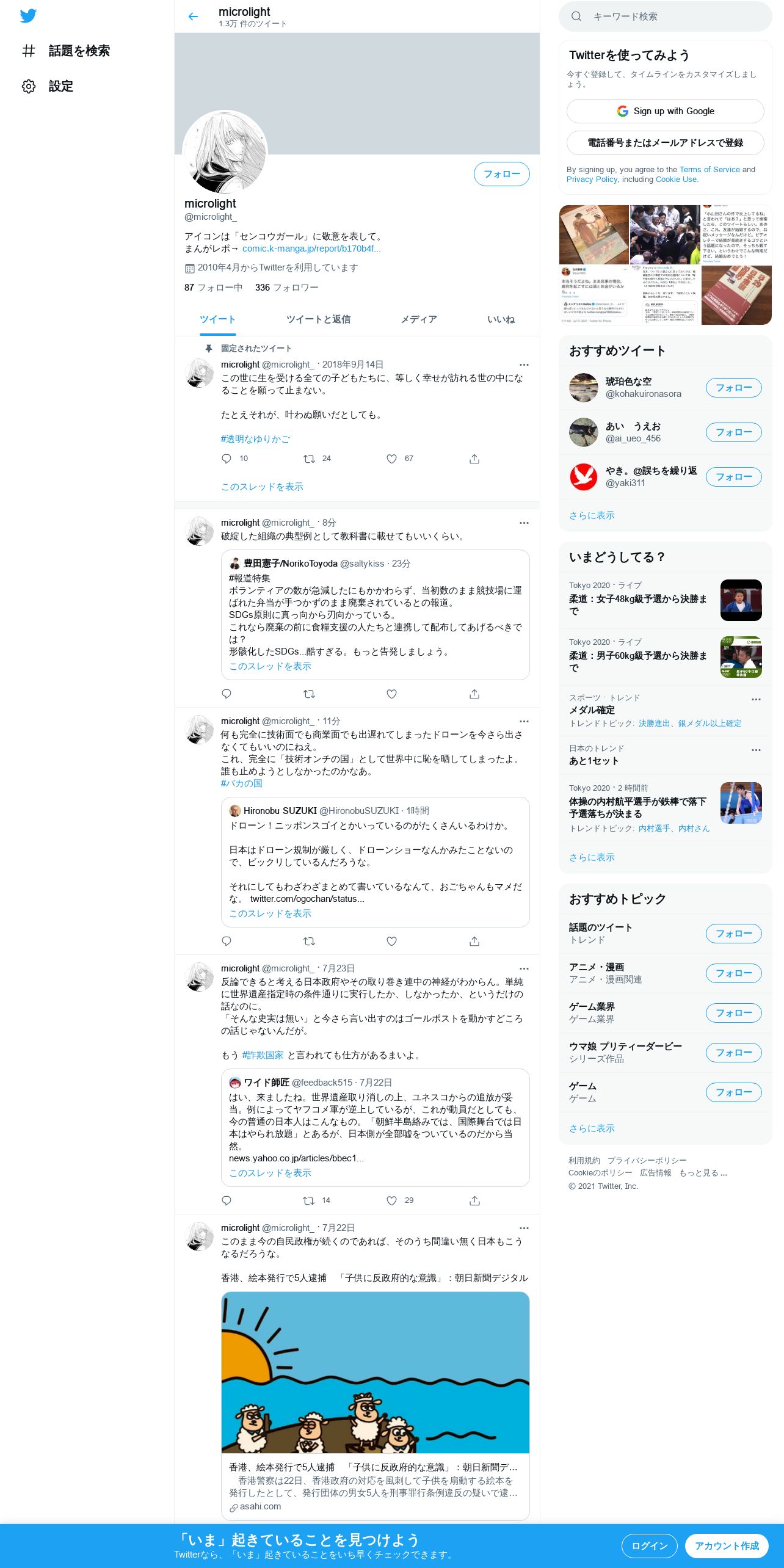
Task: Sign up with Google button
Action: (x=666, y=111)
